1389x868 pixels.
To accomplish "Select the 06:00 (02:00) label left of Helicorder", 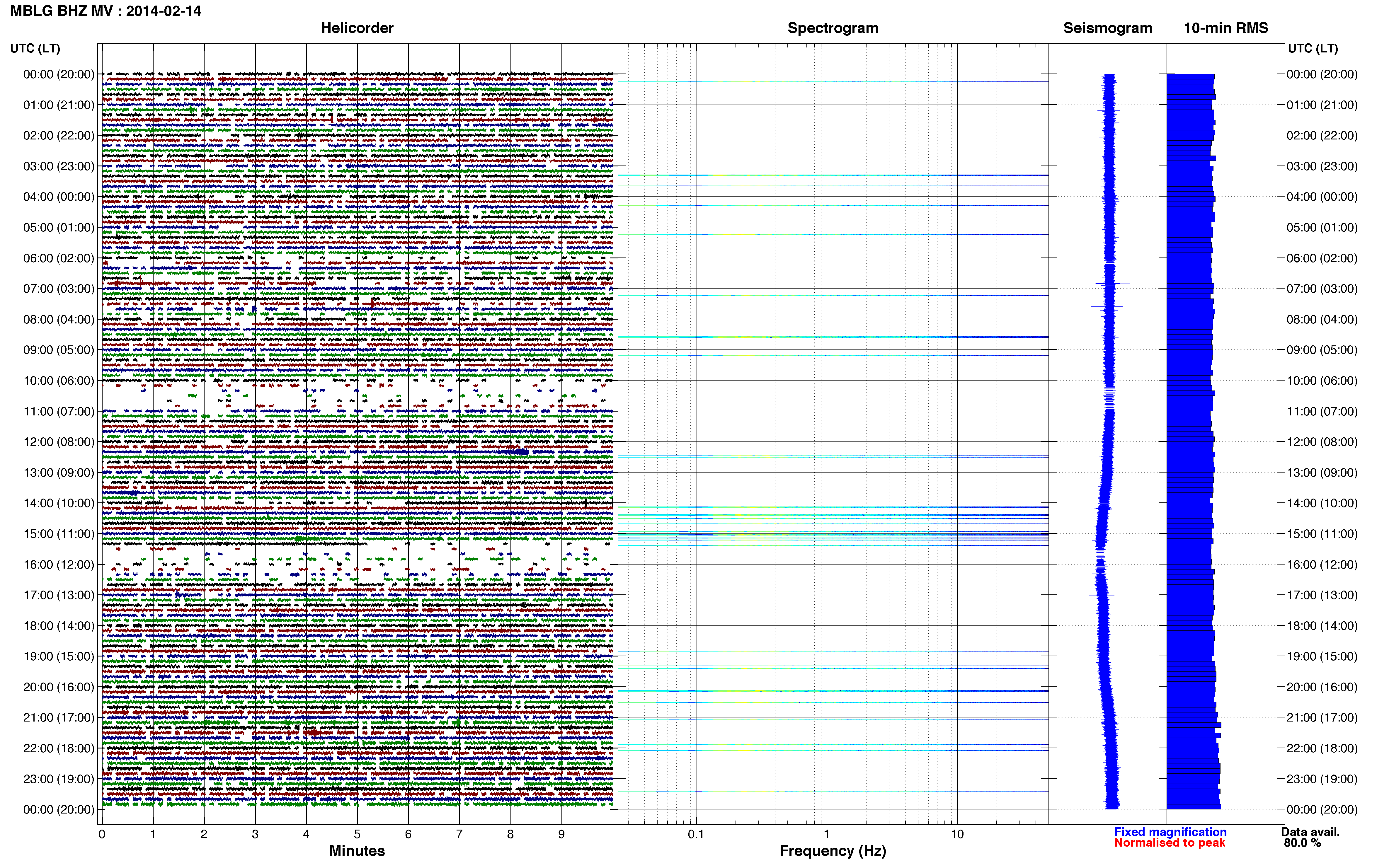I will 59,258.
